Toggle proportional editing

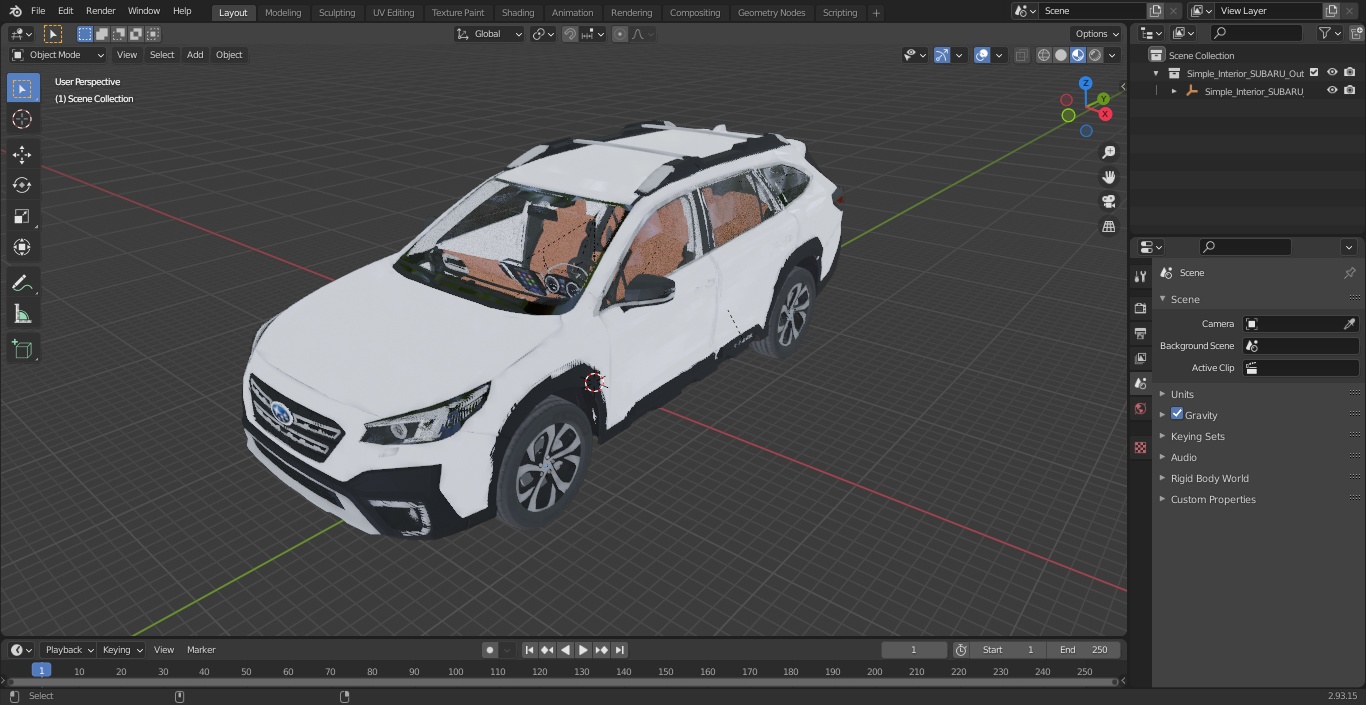[620, 34]
